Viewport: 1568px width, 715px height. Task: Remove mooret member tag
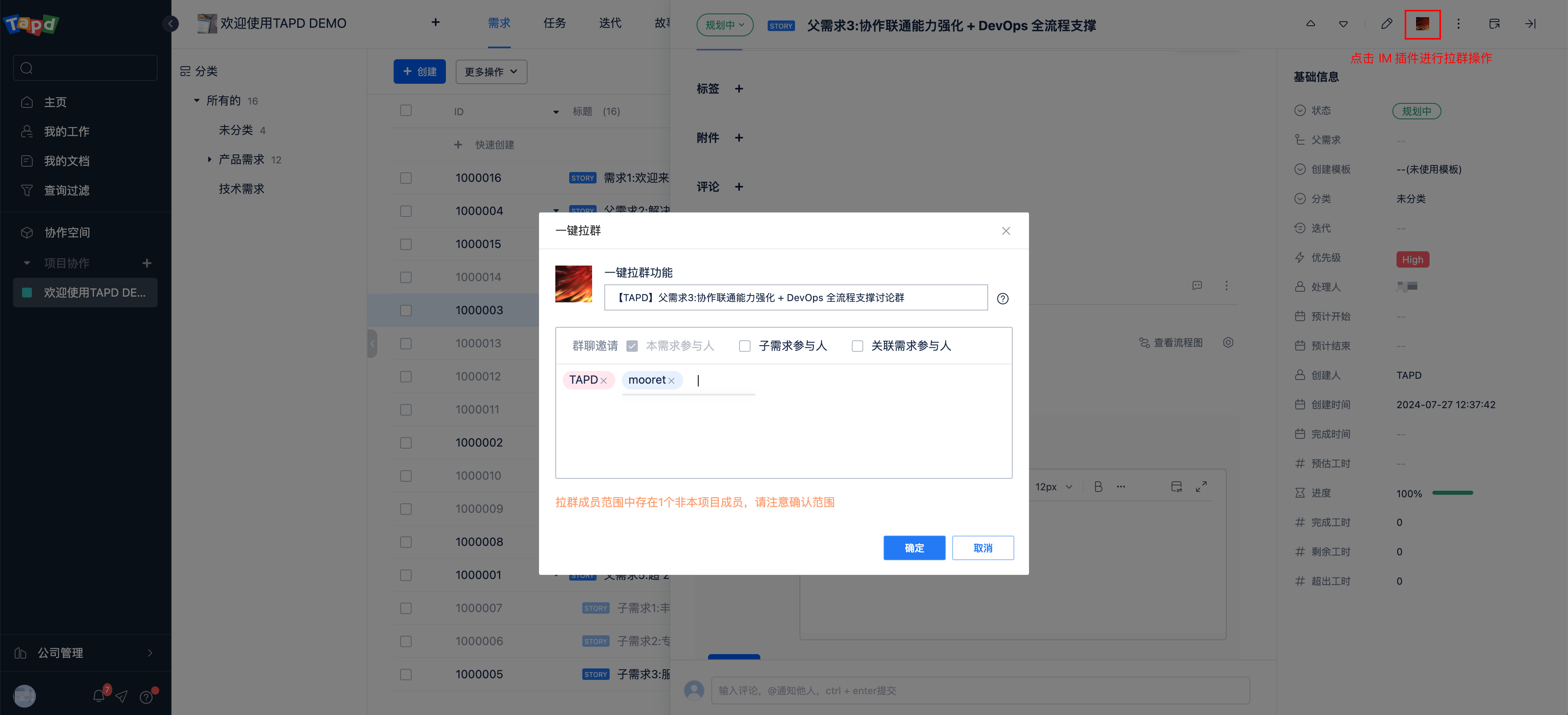click(671, 381)
